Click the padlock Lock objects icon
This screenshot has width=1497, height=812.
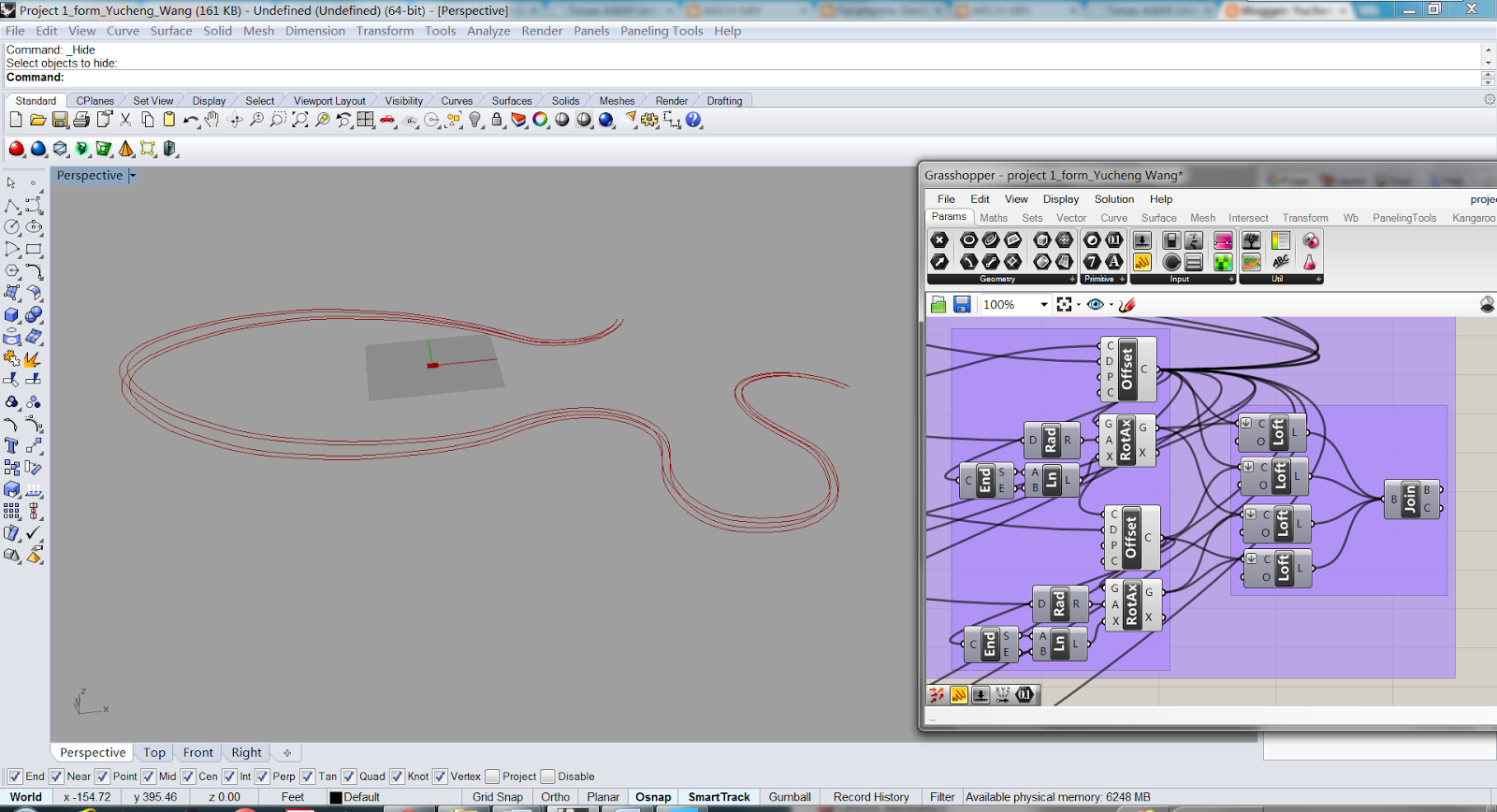click(x=497, y=120)
